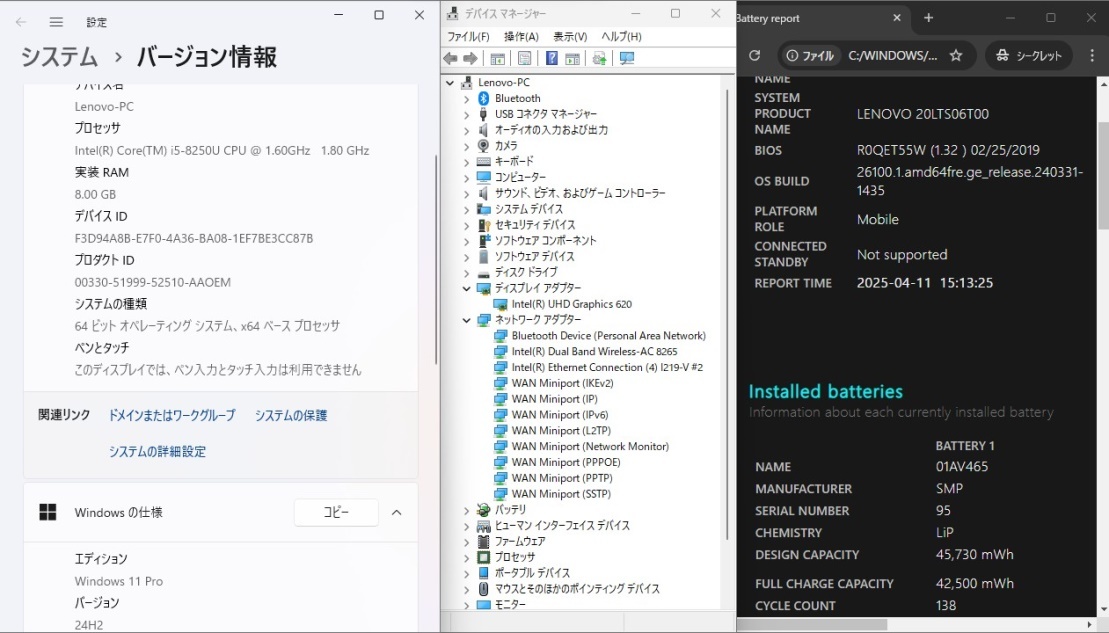The image size is (1109, 633).
Task: Open the 表示(V) menu
Action: 571,36
